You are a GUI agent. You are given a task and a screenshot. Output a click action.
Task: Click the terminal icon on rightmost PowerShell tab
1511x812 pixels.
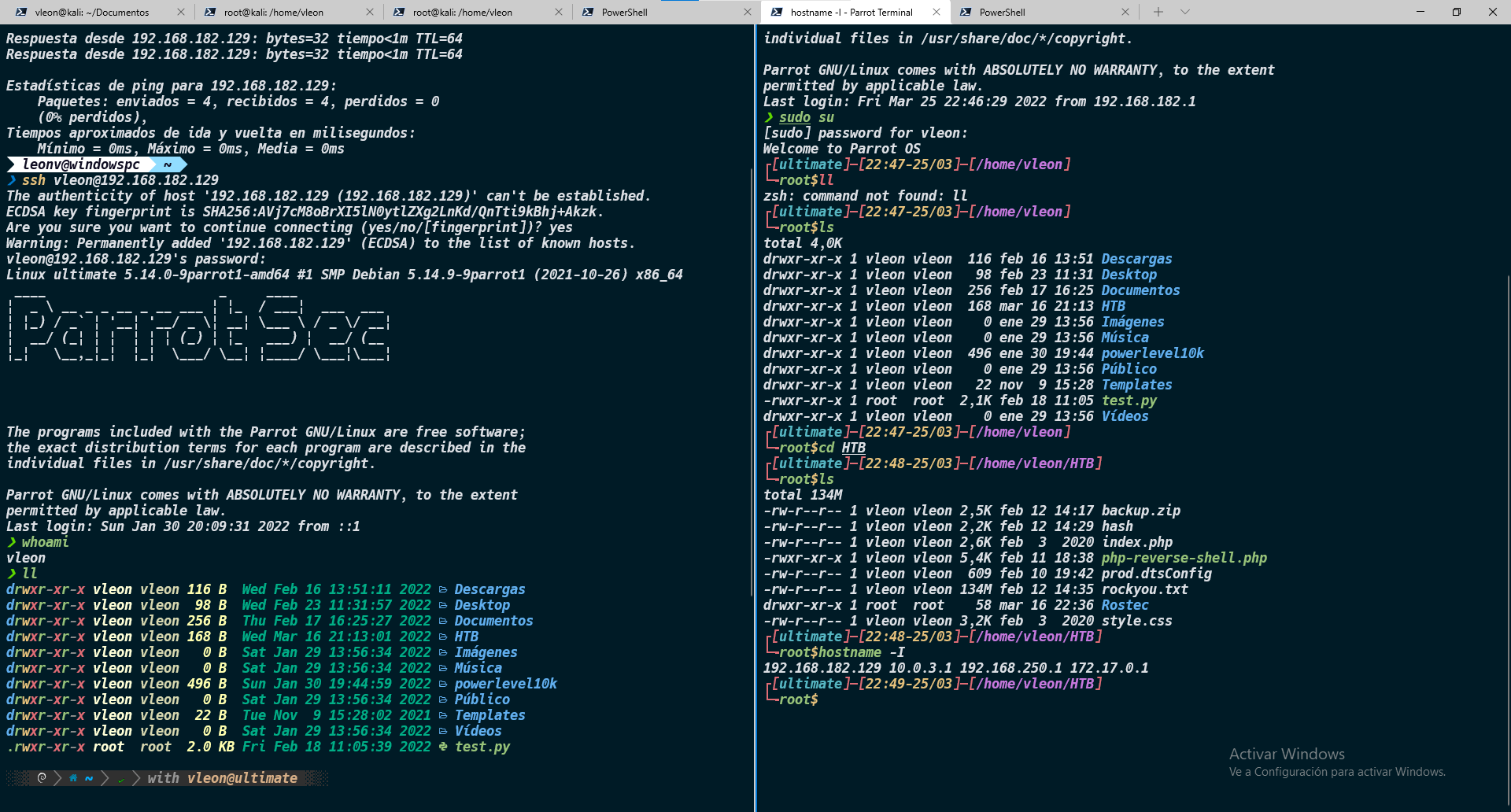[x=966, y=13]
